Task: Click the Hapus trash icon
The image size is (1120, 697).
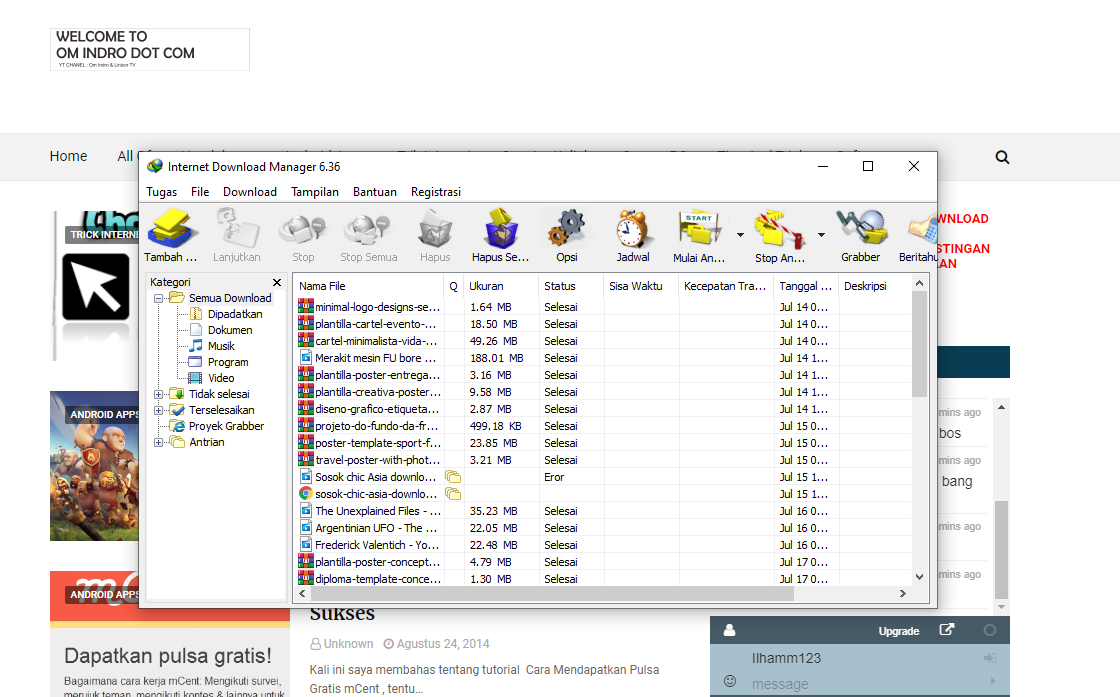Action: click(435, 236)
